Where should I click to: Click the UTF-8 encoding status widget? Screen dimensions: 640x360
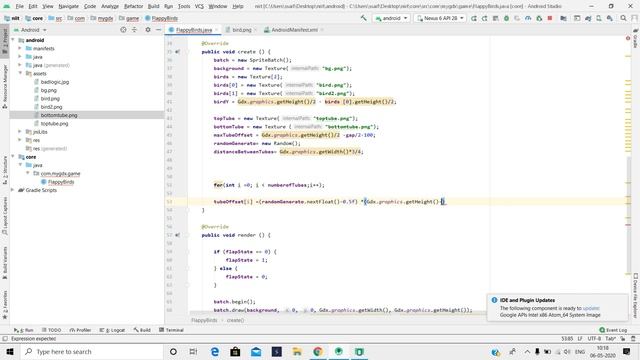coord(594,339)
